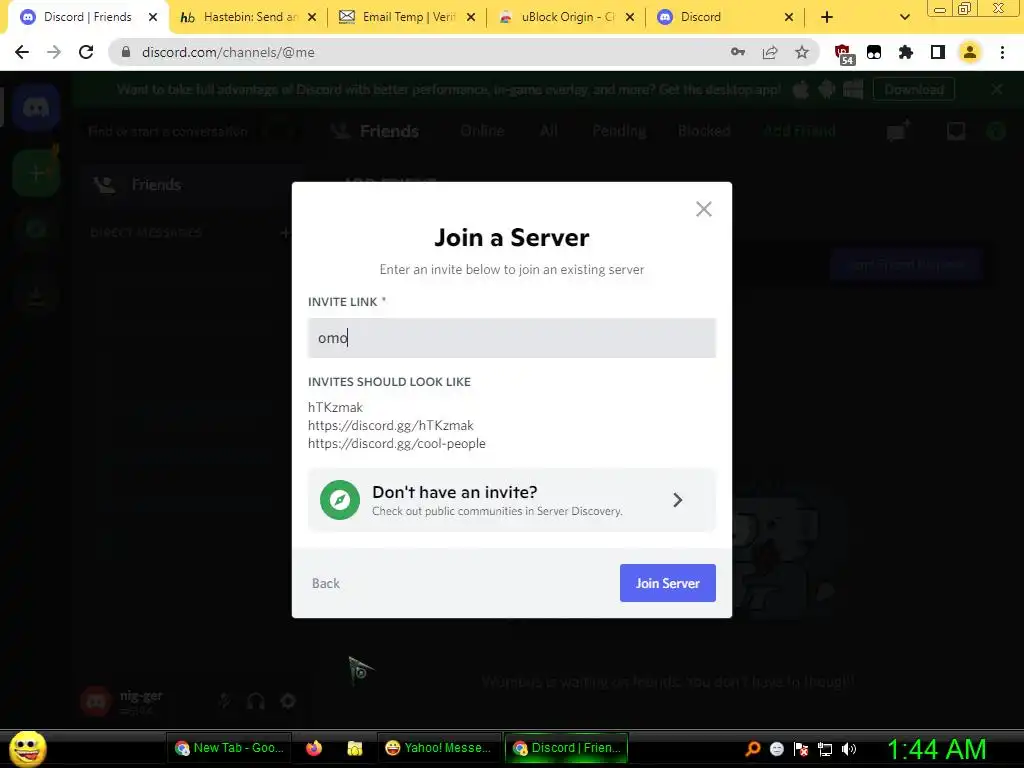1024x768 pixels.
Task: Switch to Discord | Friends taskbar item
Action: pyautogui.click(x=566, y=748)
